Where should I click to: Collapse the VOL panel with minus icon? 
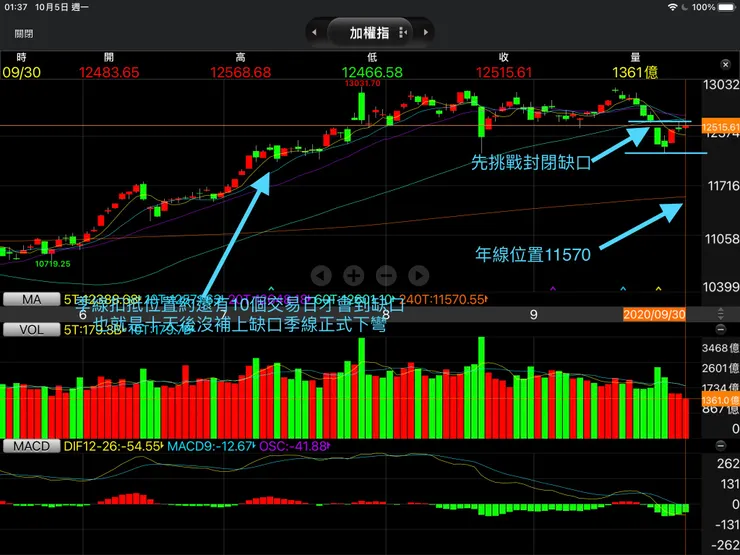click(721, 329)
